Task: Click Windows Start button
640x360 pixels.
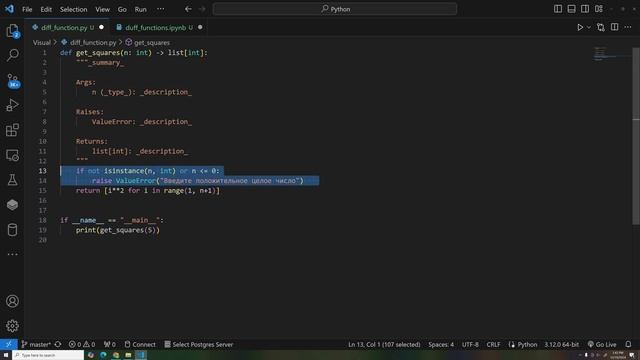Action: pyautogui.click(x=6, y=355)
